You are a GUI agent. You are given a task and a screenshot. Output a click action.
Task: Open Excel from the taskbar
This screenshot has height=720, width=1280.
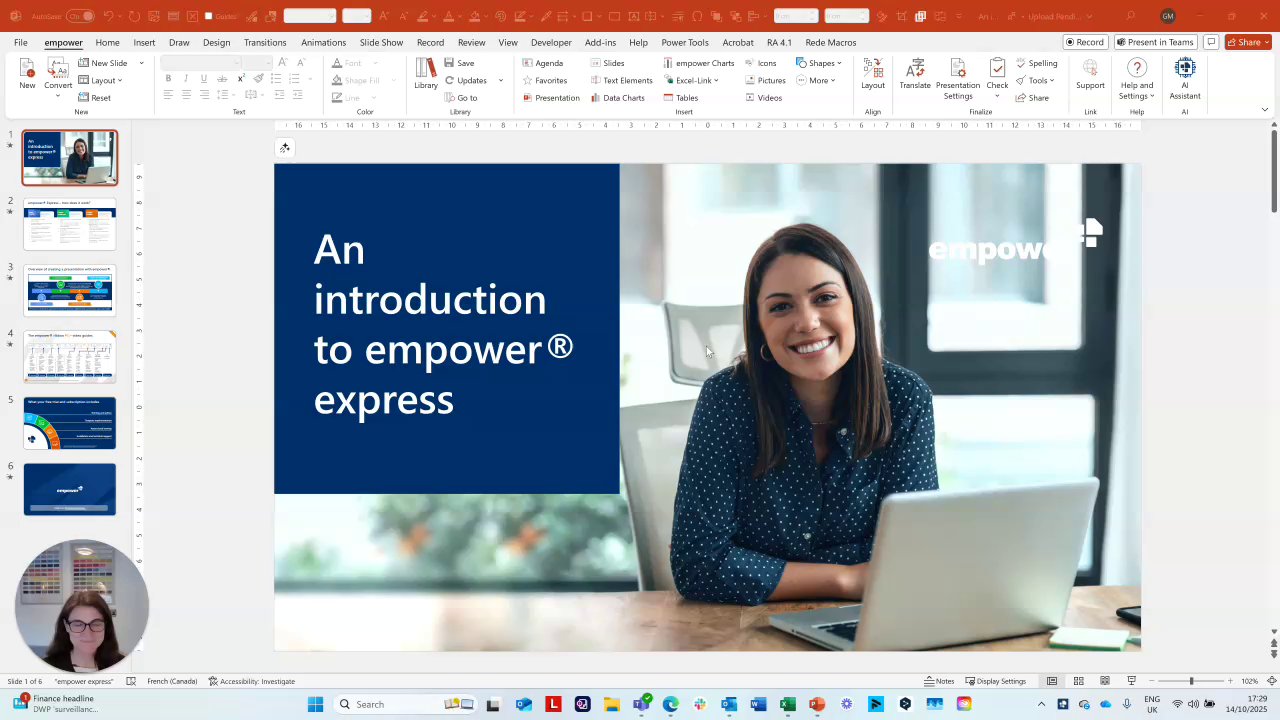coord(788,704)
